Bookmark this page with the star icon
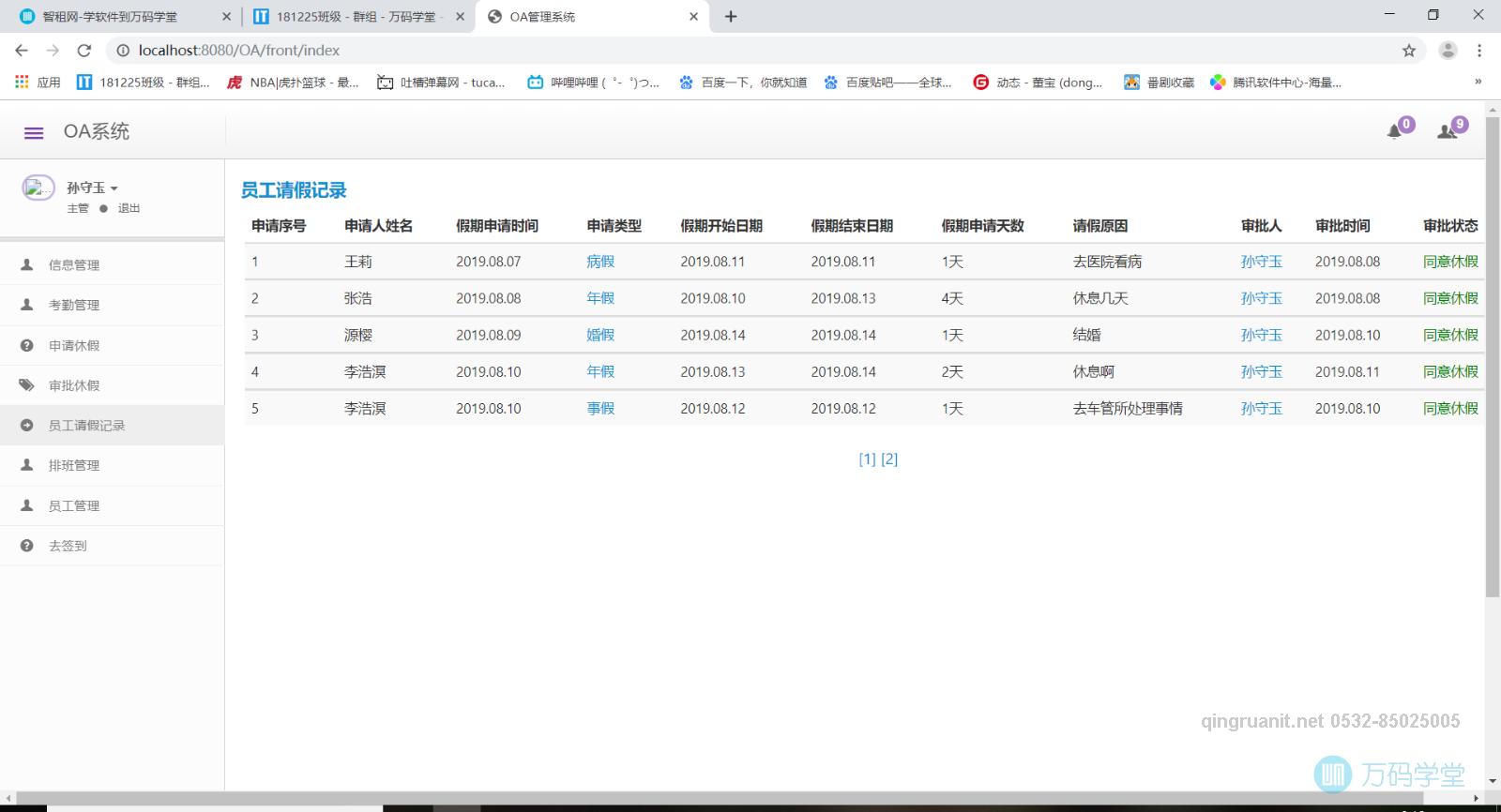The height and width of the screenshot is (812, 1501). pos(1408,51)
